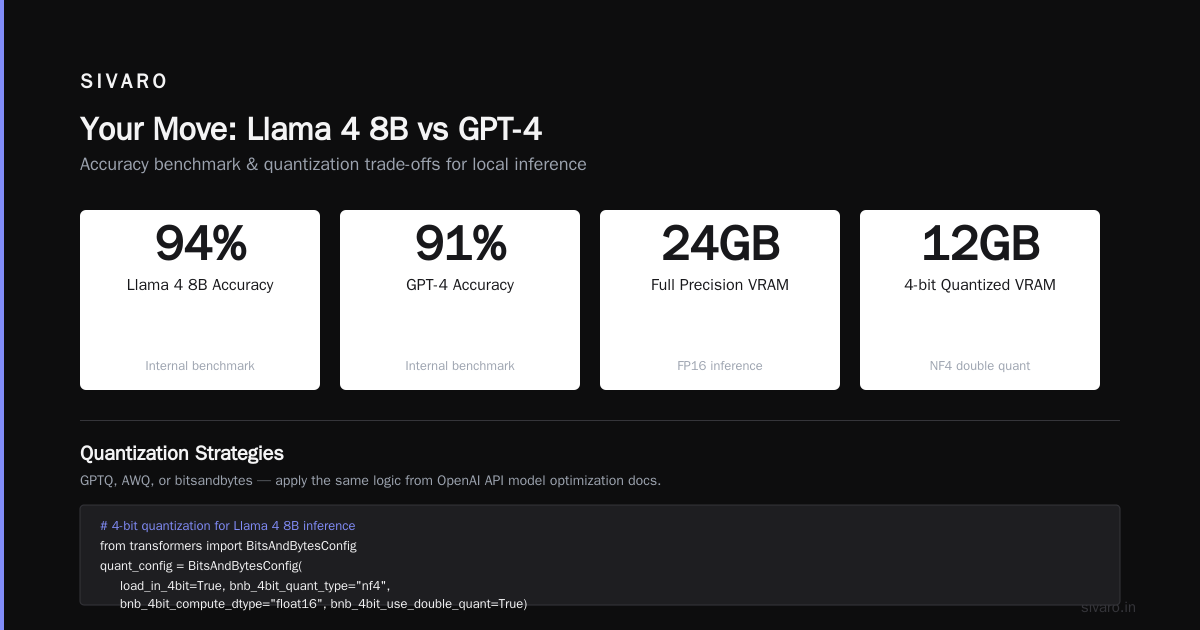Click the 4-bit Quantized VRAM card
The height and width of the screenshot is (630, 1200).
[980, 300]
